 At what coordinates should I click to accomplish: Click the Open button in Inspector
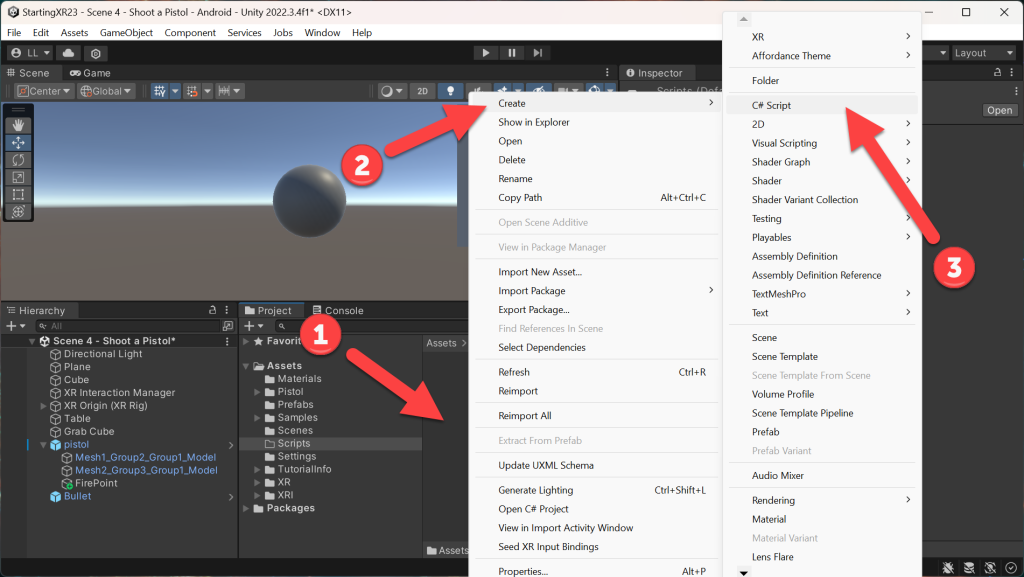pyautogui.click(x=999, y=110)
